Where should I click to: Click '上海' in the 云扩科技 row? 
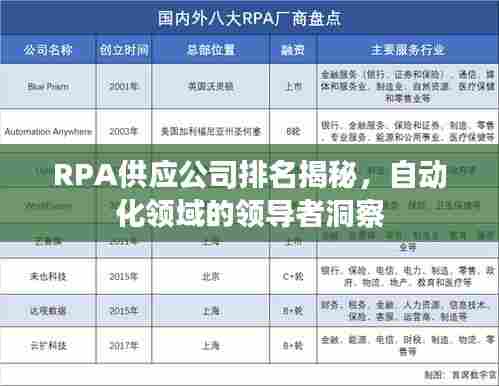point(211,346)
